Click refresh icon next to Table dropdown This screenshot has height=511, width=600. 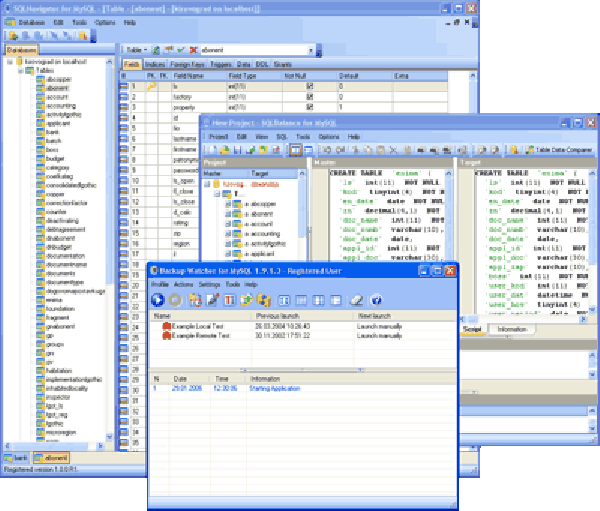click(156, 50)
